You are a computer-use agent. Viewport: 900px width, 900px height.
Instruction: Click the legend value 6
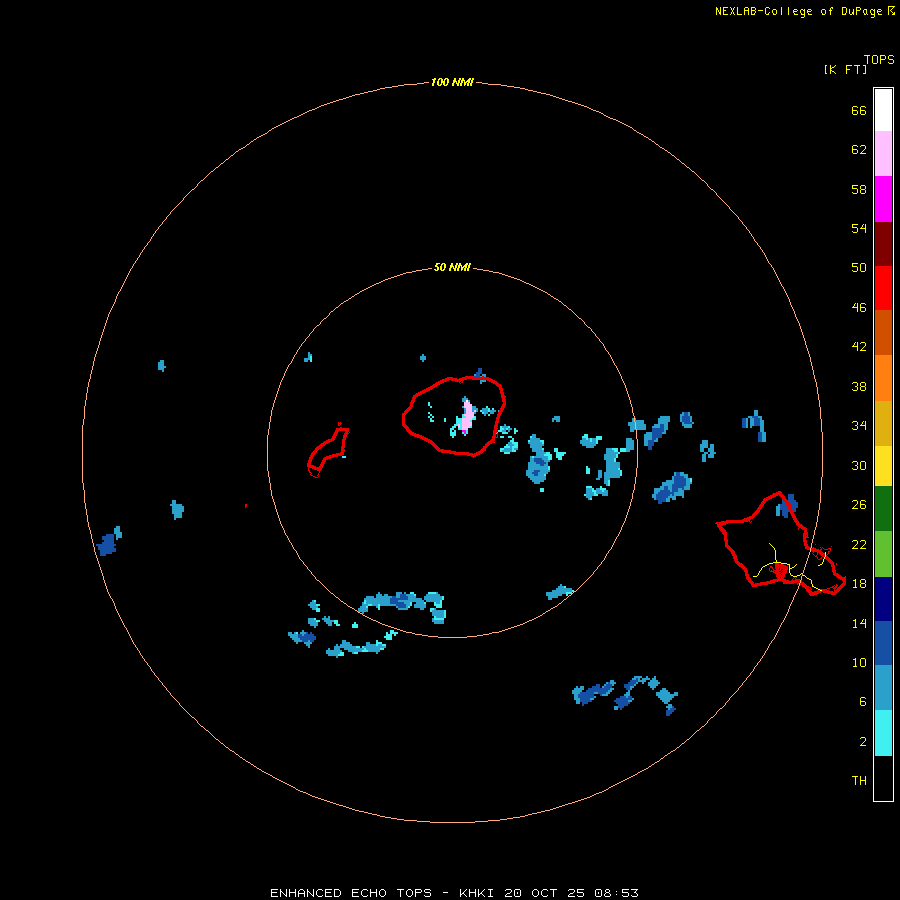pos(862,701)
